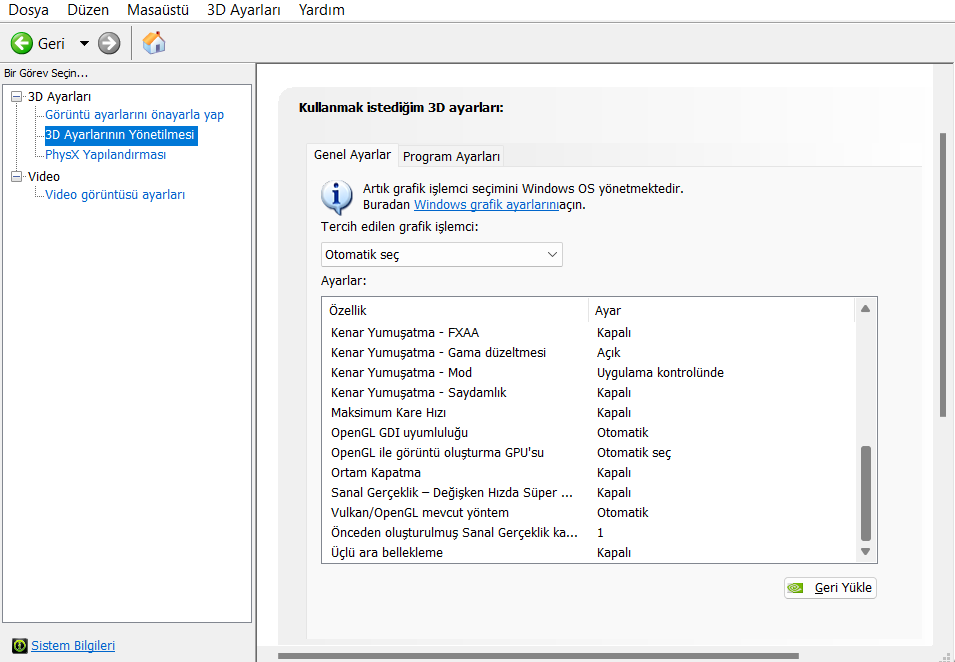Select the Üçlü ara bellekleme row
Viewport: 955px width, 662px height.
tap(588, 552)
